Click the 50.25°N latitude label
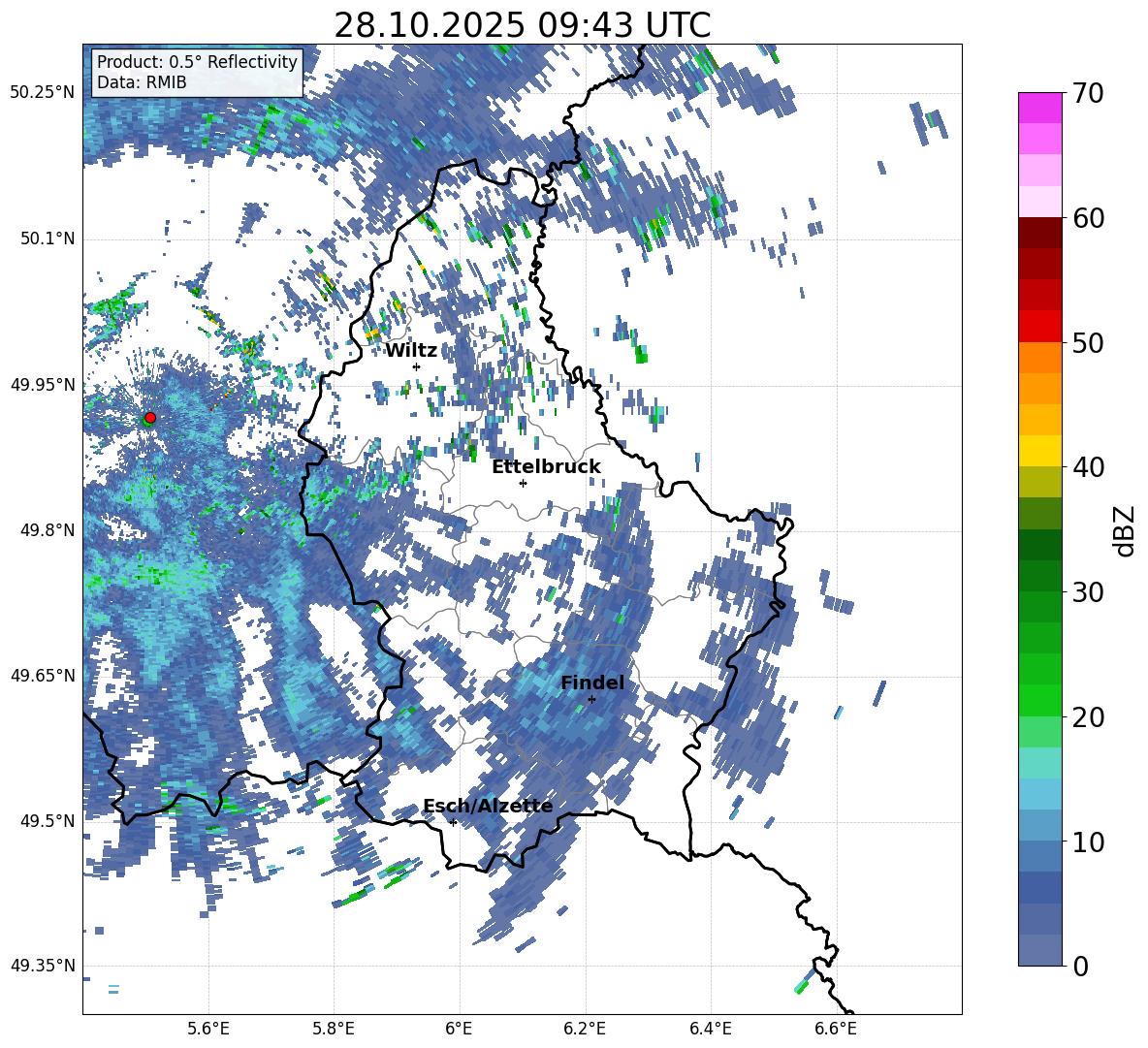Image resolution: width=1148 pixels, height=1048 pixels. (43, 93)
